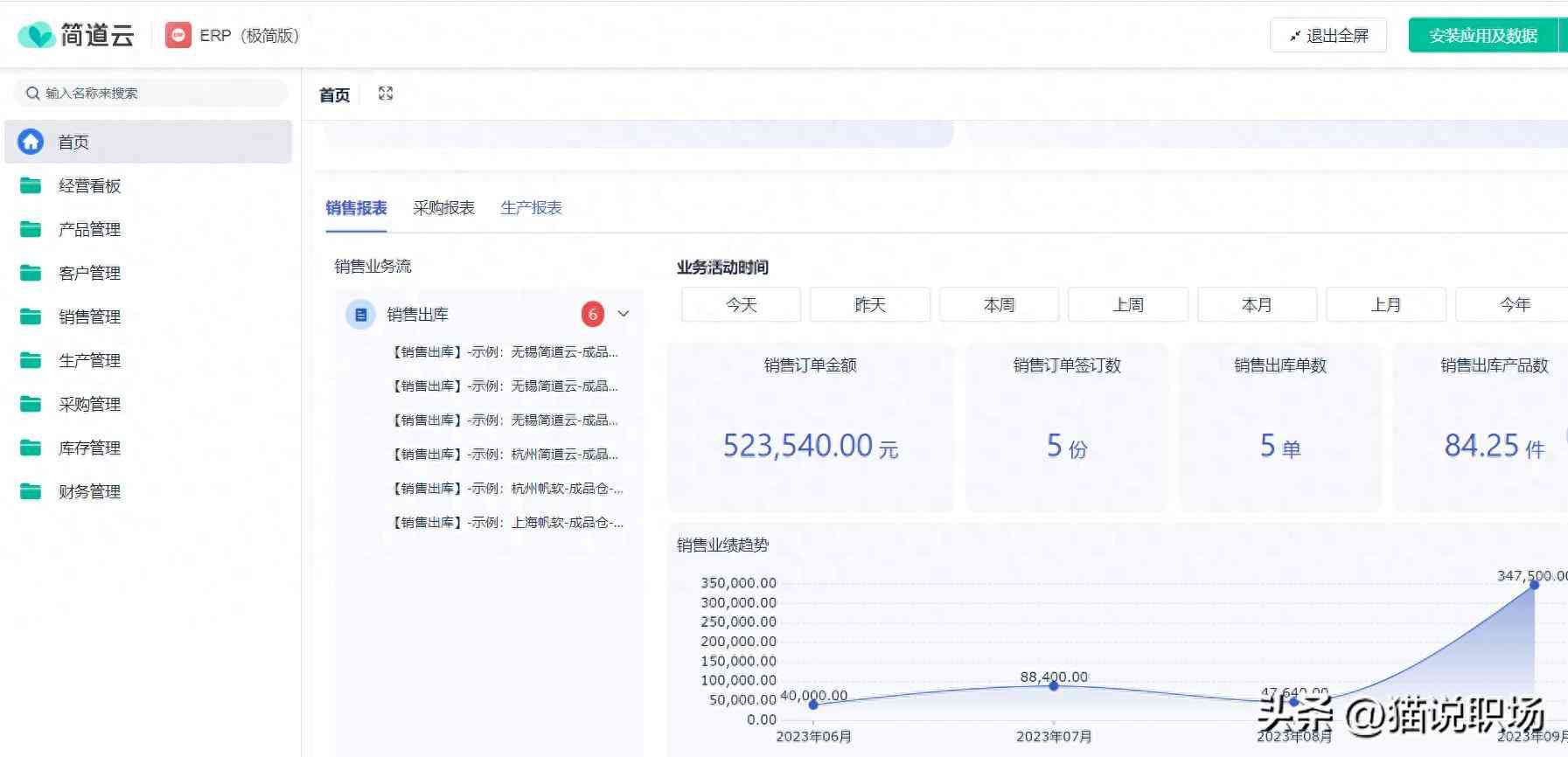This screenshot has height=757, width=1568.
Task: Open 财务管理 in the sidebar
Action: (149, 491)
